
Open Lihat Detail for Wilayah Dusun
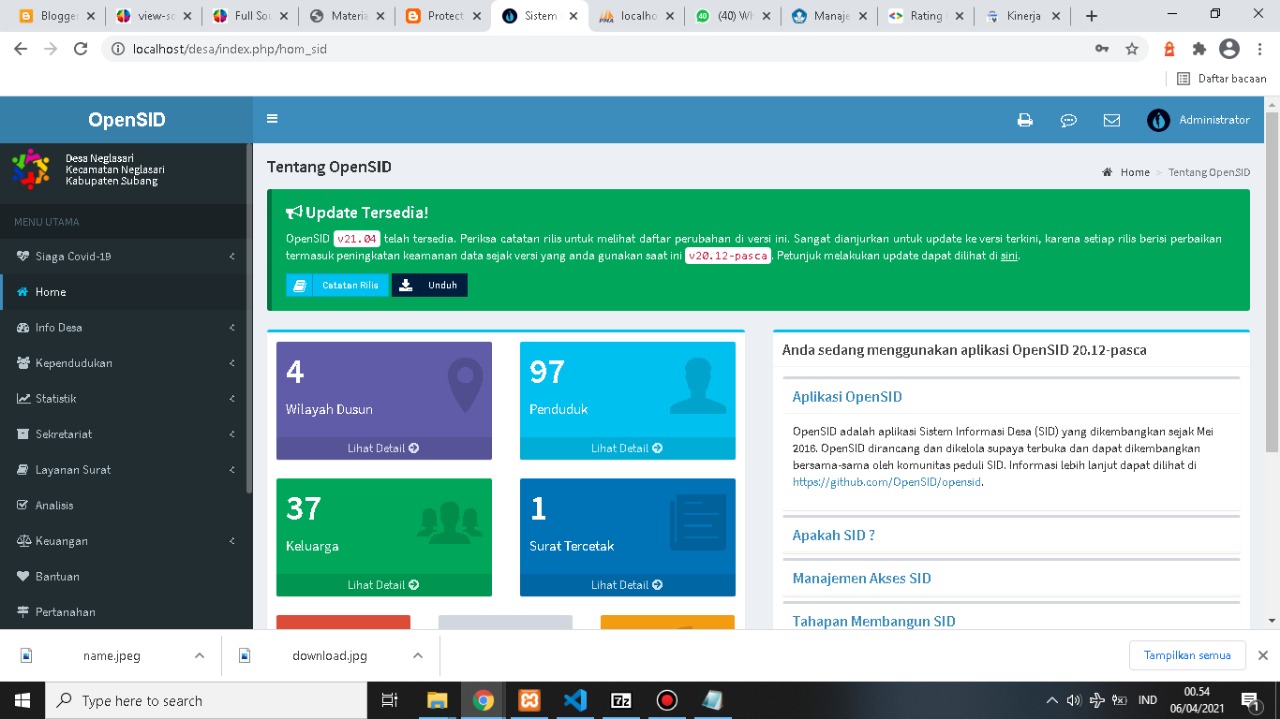pos(384,448)
